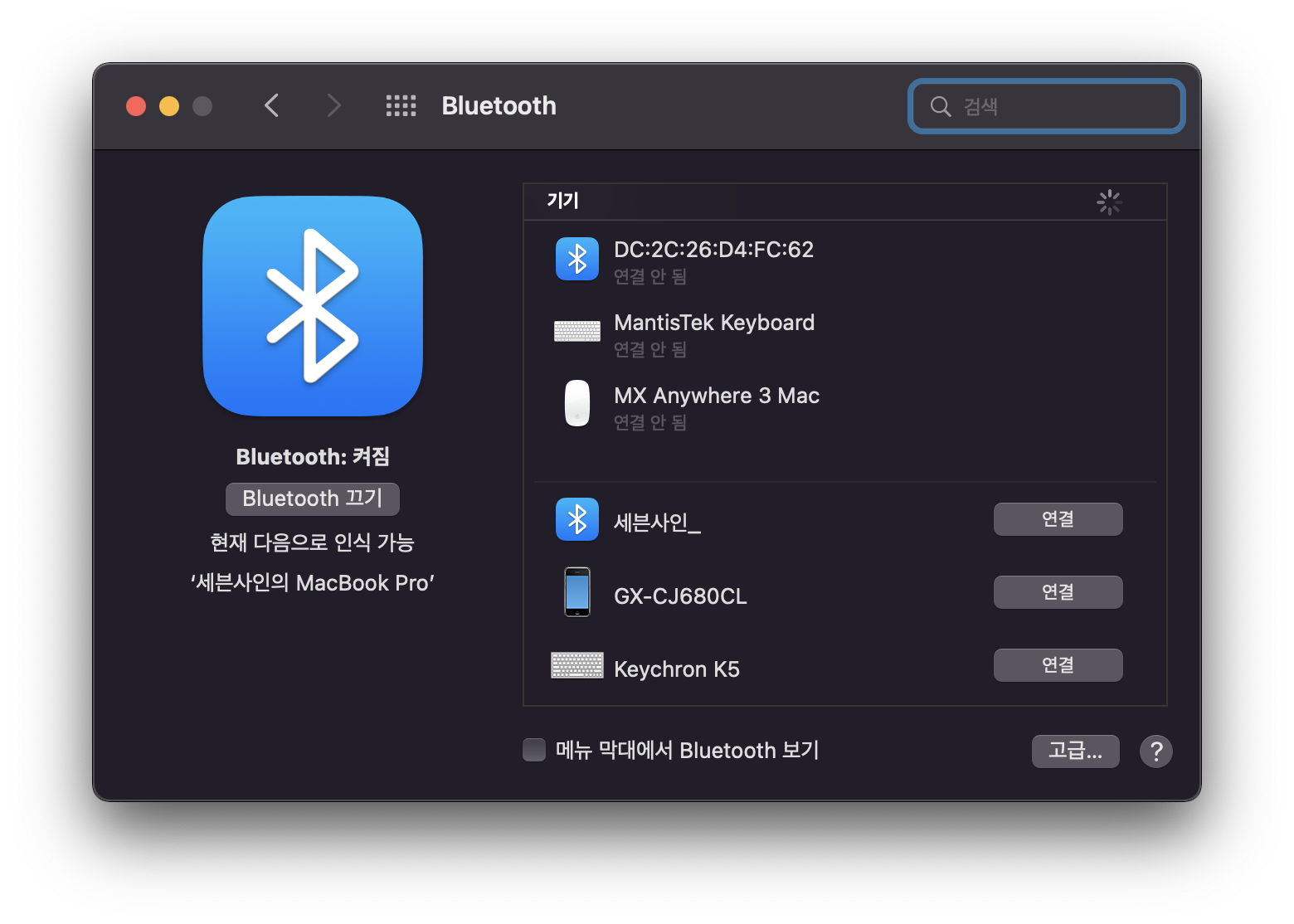Open the 고급... advanced options
This screenshot has height=924, width=1294.
1076,751
